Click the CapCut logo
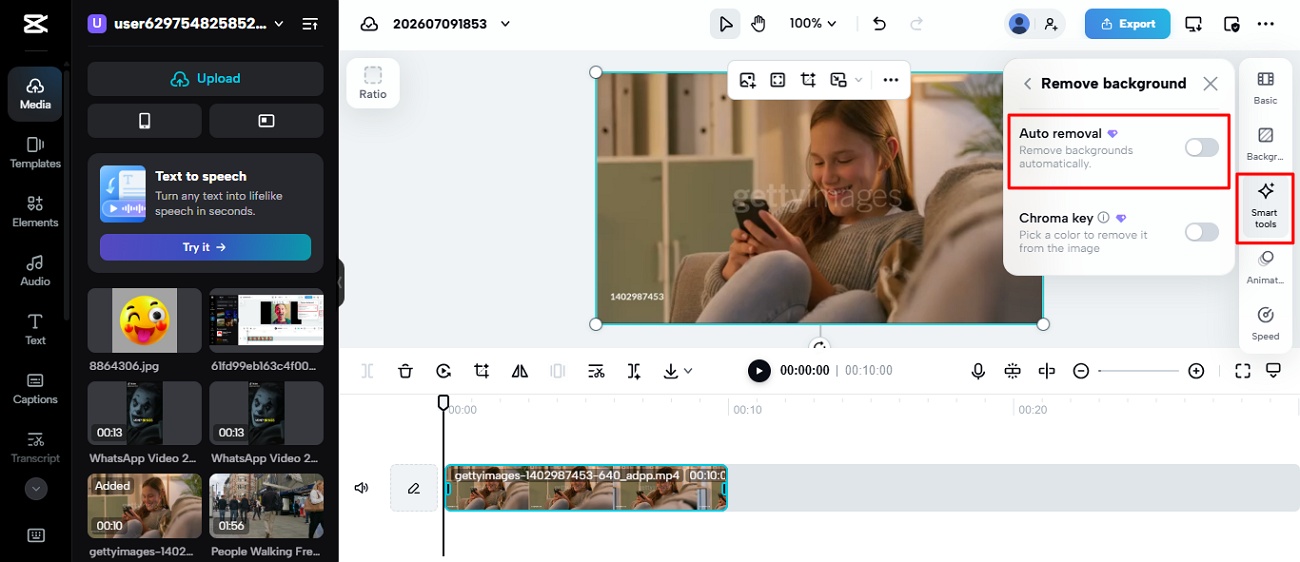The width and height of the screenshot is (1300, 562). (x=35, y=24)
